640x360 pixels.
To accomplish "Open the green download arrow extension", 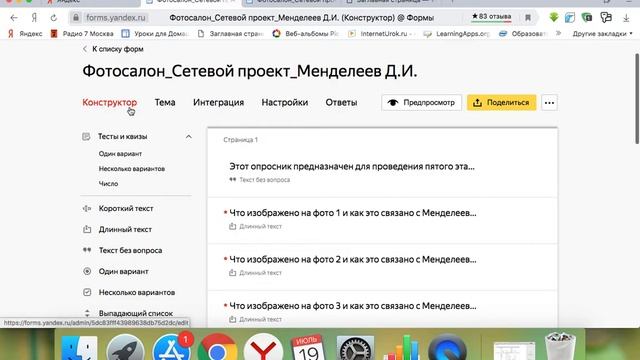I will [x=553, y=18].
